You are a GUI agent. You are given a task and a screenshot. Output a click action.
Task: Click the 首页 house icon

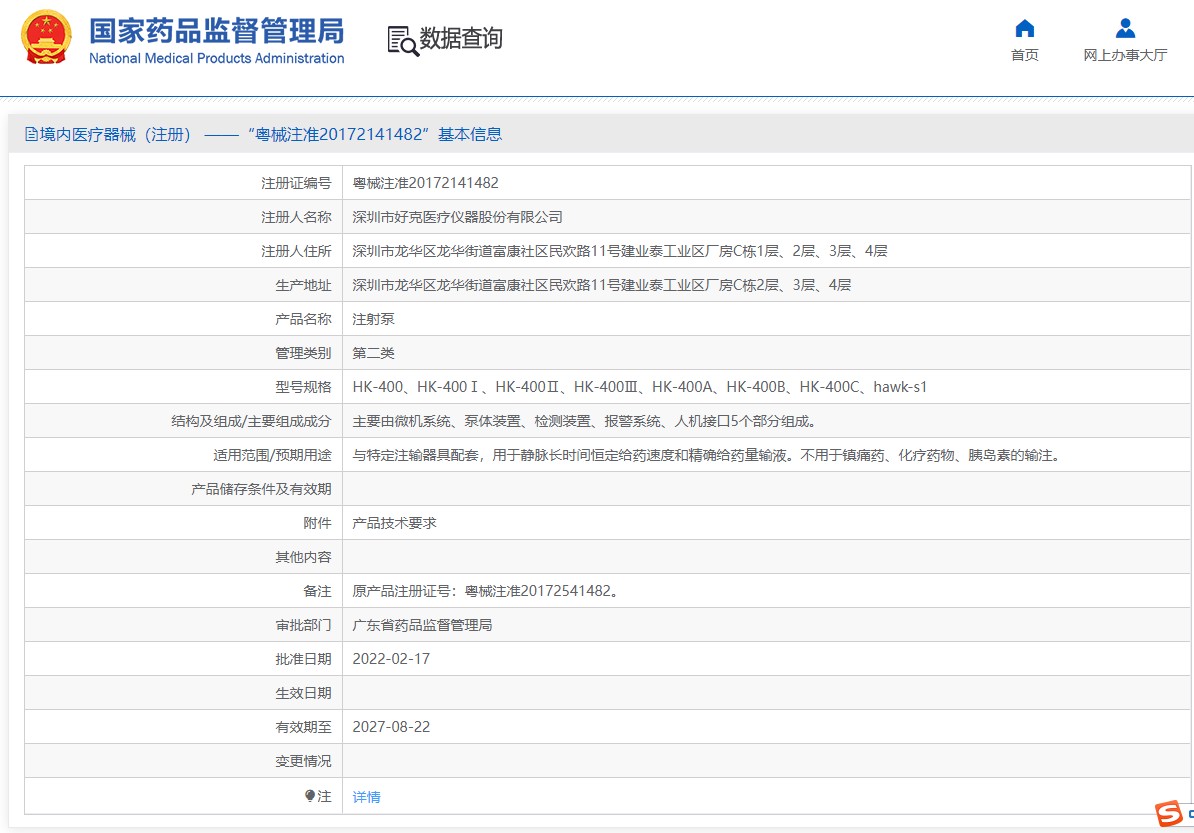(1024, 28)
